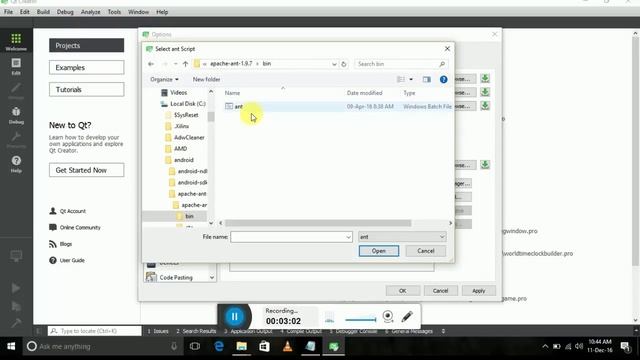640x360 pixels.
Task: Click the Build hammer icon in sidebar
Action: click(16, 323)
